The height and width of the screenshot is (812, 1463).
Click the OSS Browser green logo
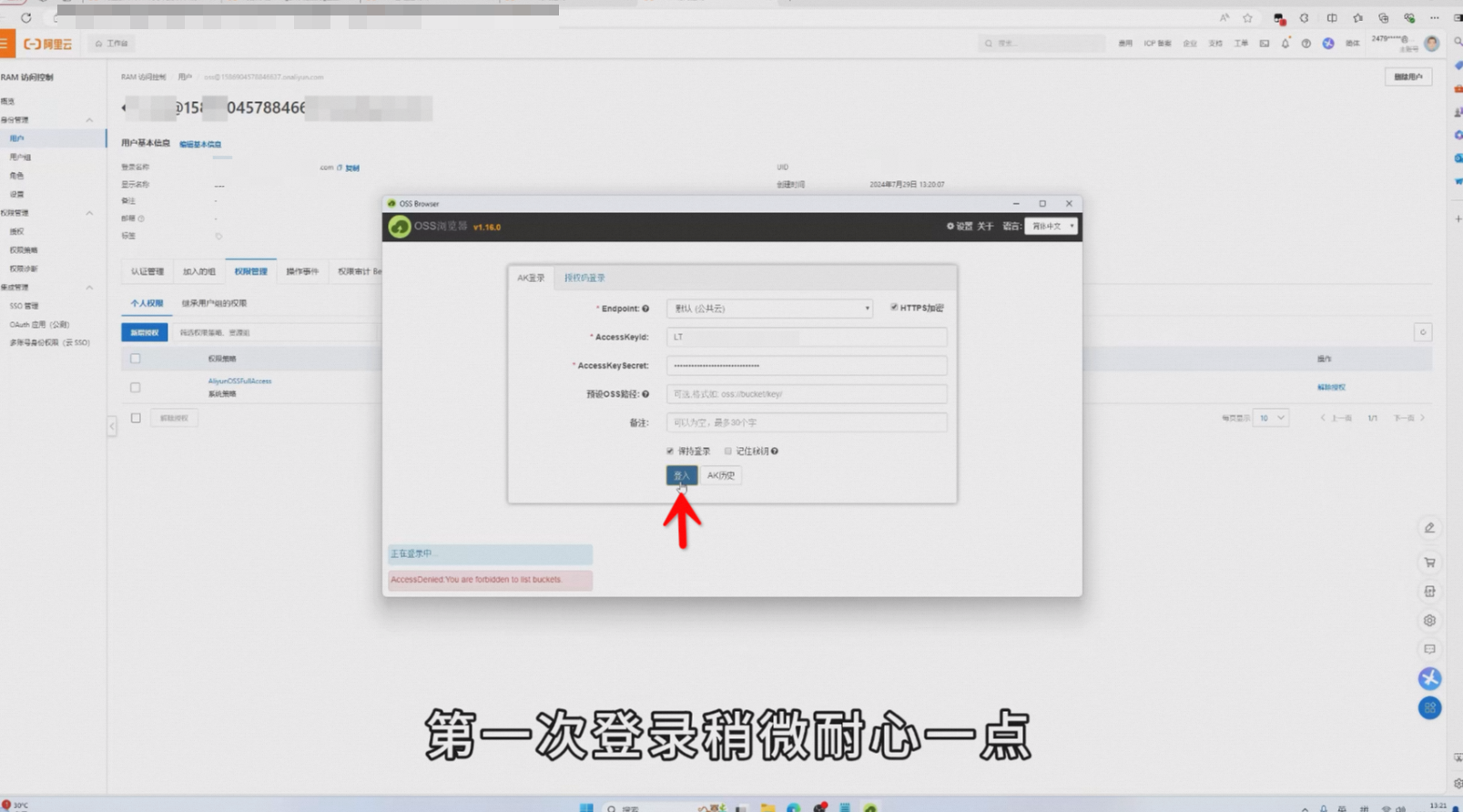(399, 227)
